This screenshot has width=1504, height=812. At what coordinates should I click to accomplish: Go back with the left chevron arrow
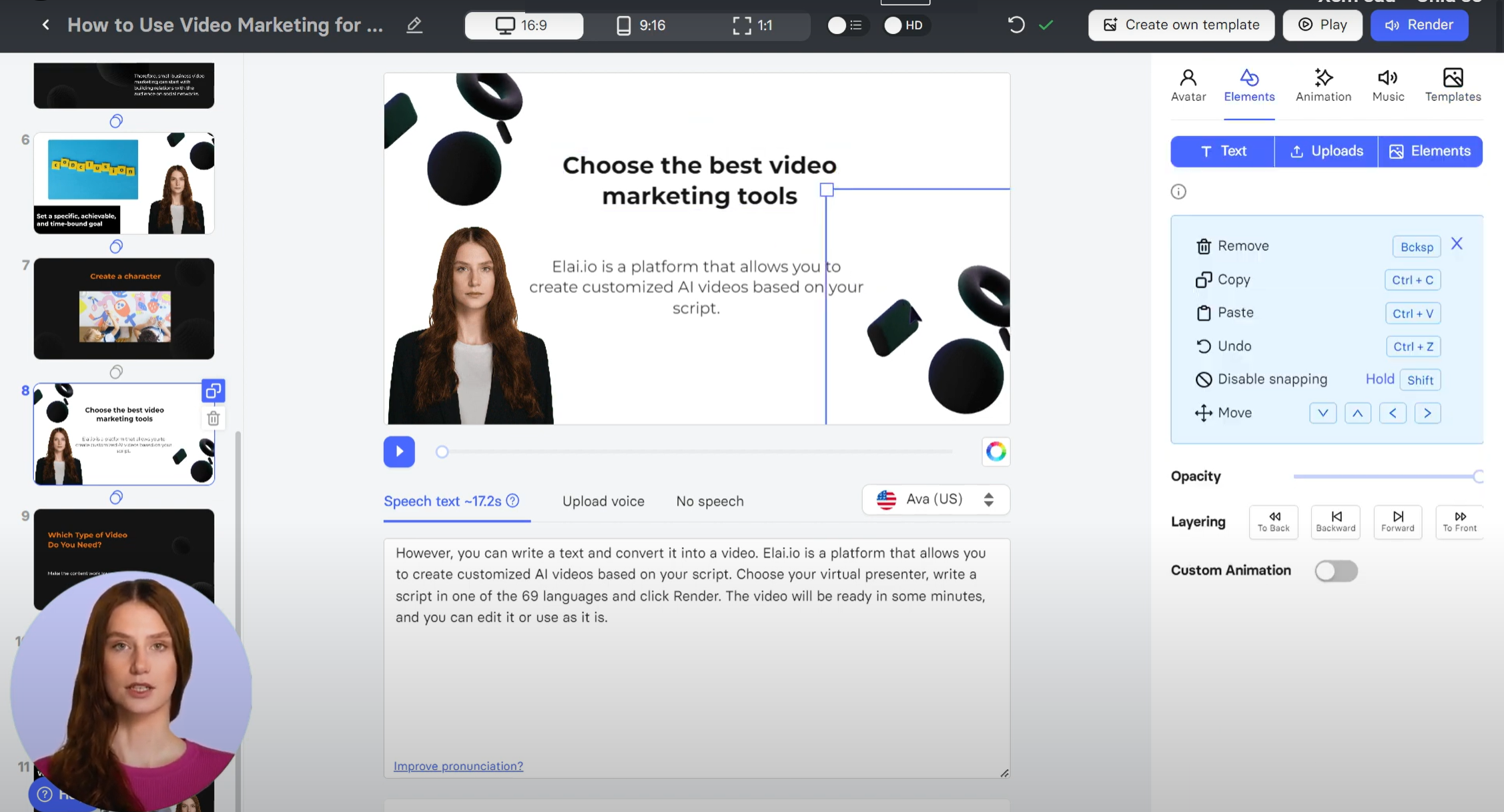click(45, 25)
